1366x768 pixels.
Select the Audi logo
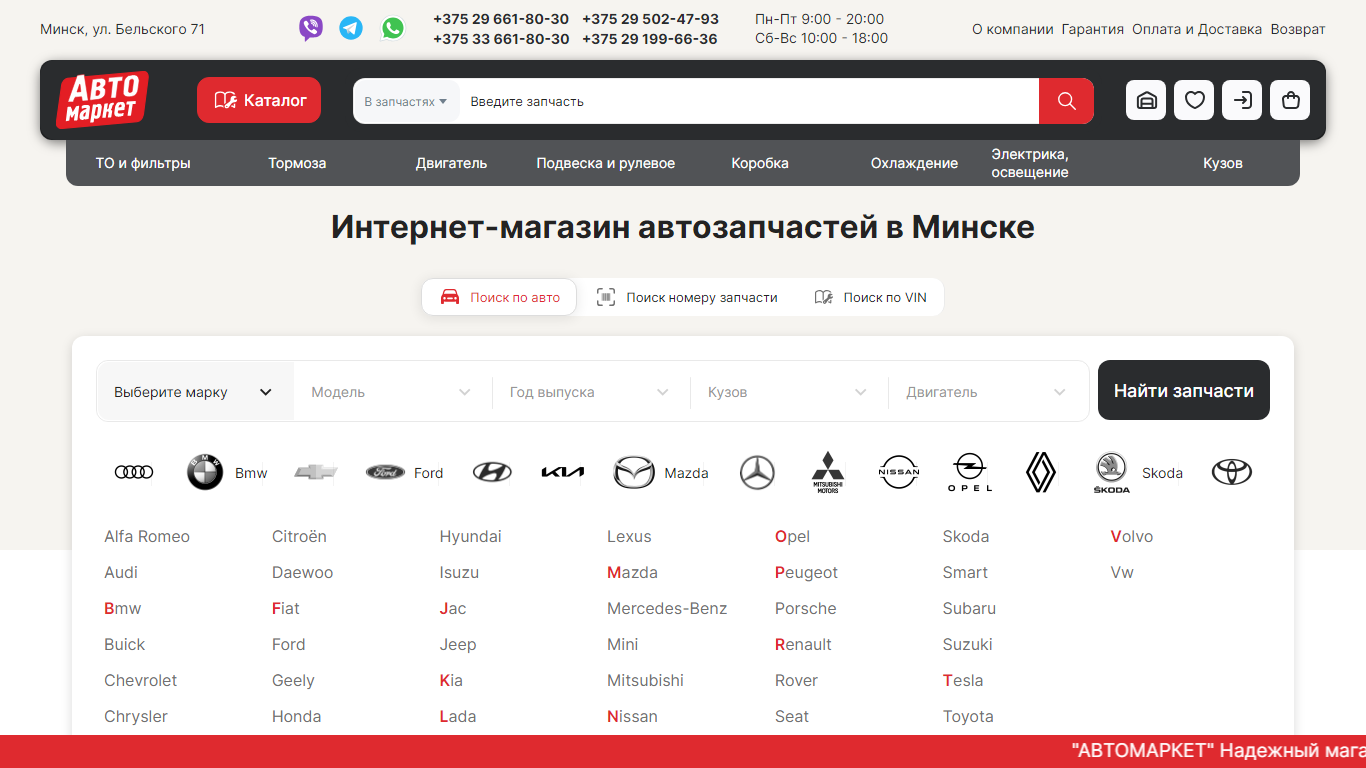(134, 472)
